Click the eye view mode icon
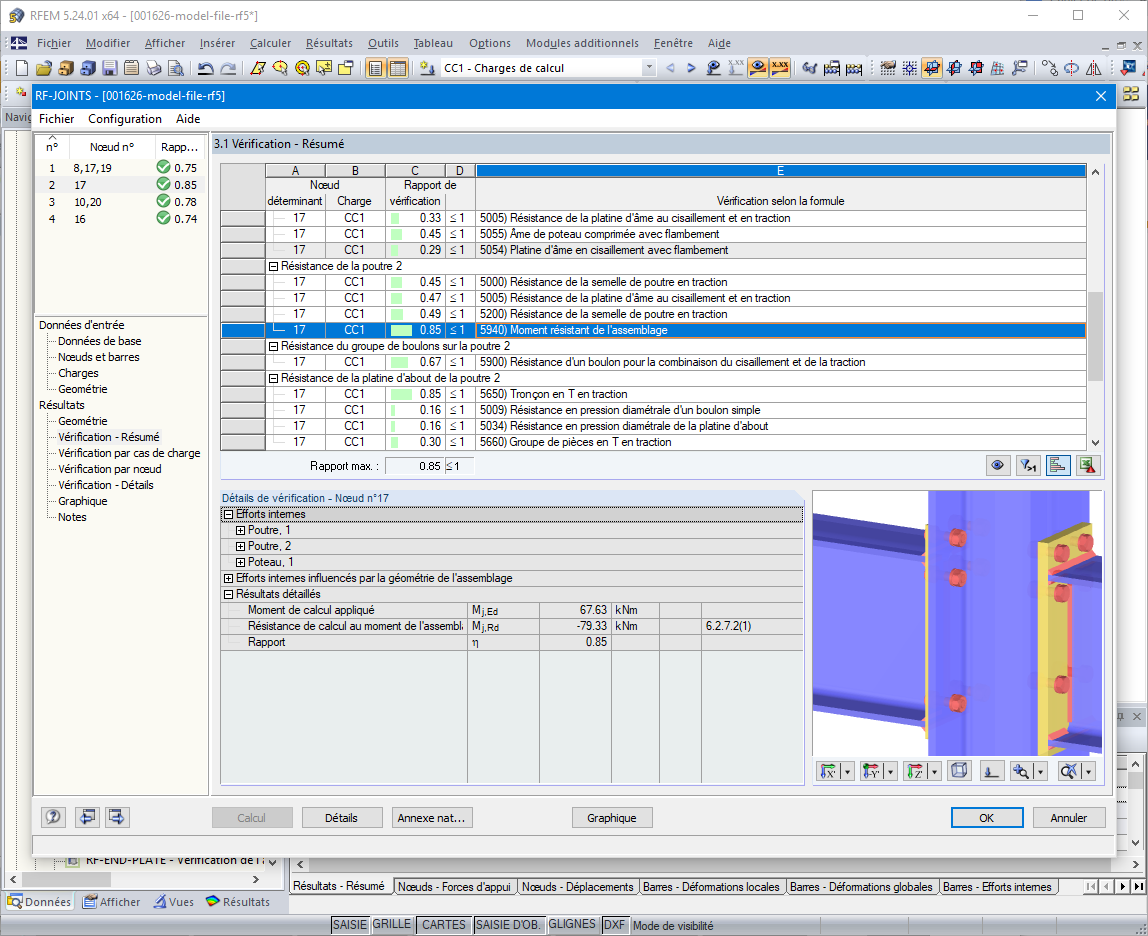This screenshot has height=936, width=1148. tap(997, 466)
